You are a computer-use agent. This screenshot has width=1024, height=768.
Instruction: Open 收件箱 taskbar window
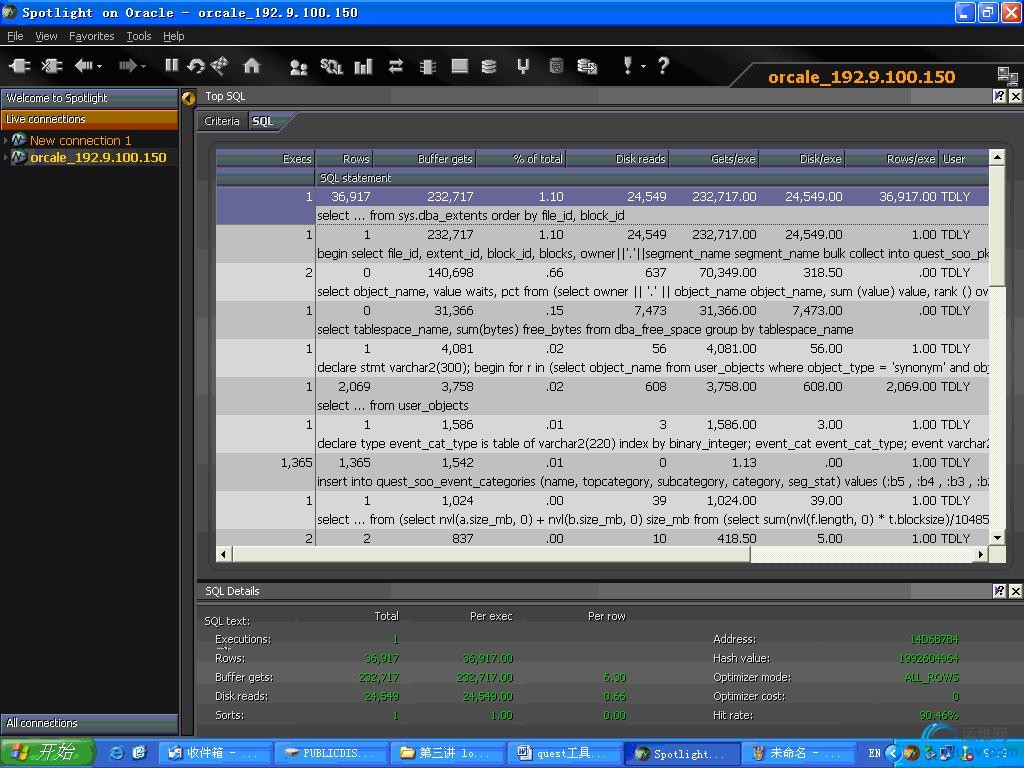(x=214, y=753)
